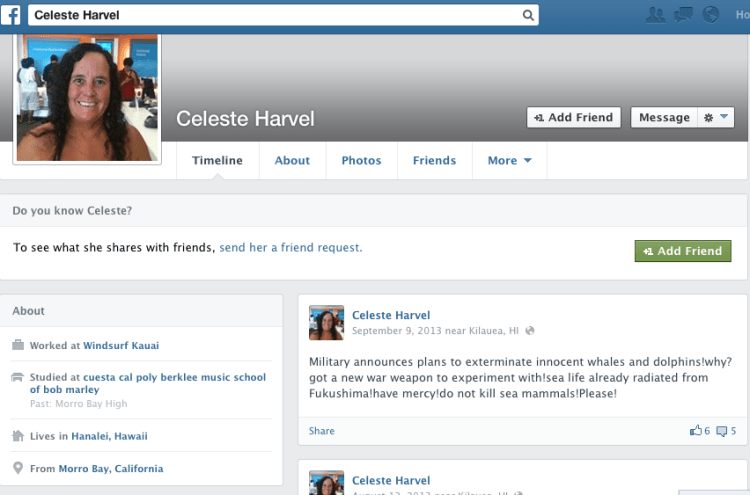Open Morro Bay, California link
750x495 pixels.
111,469
